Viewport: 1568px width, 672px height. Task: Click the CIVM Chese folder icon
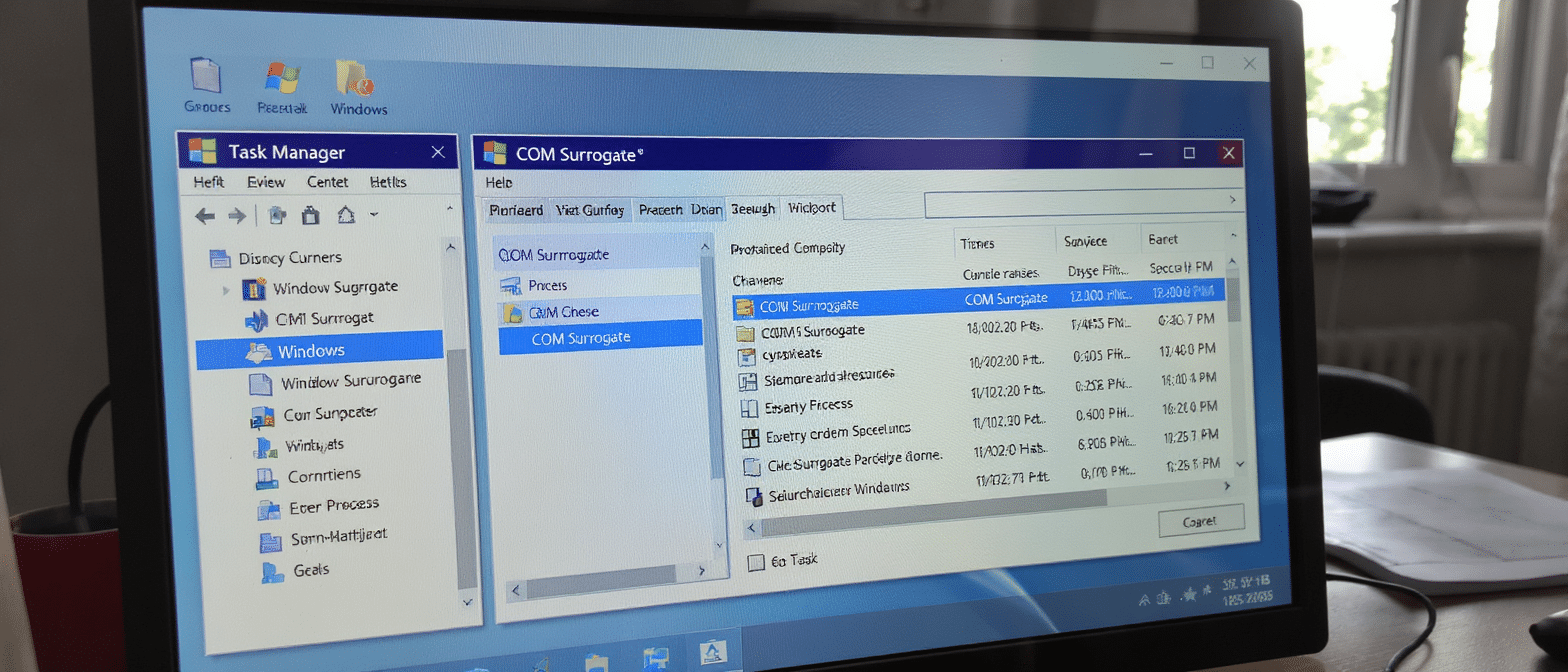[x=512, y=313]
